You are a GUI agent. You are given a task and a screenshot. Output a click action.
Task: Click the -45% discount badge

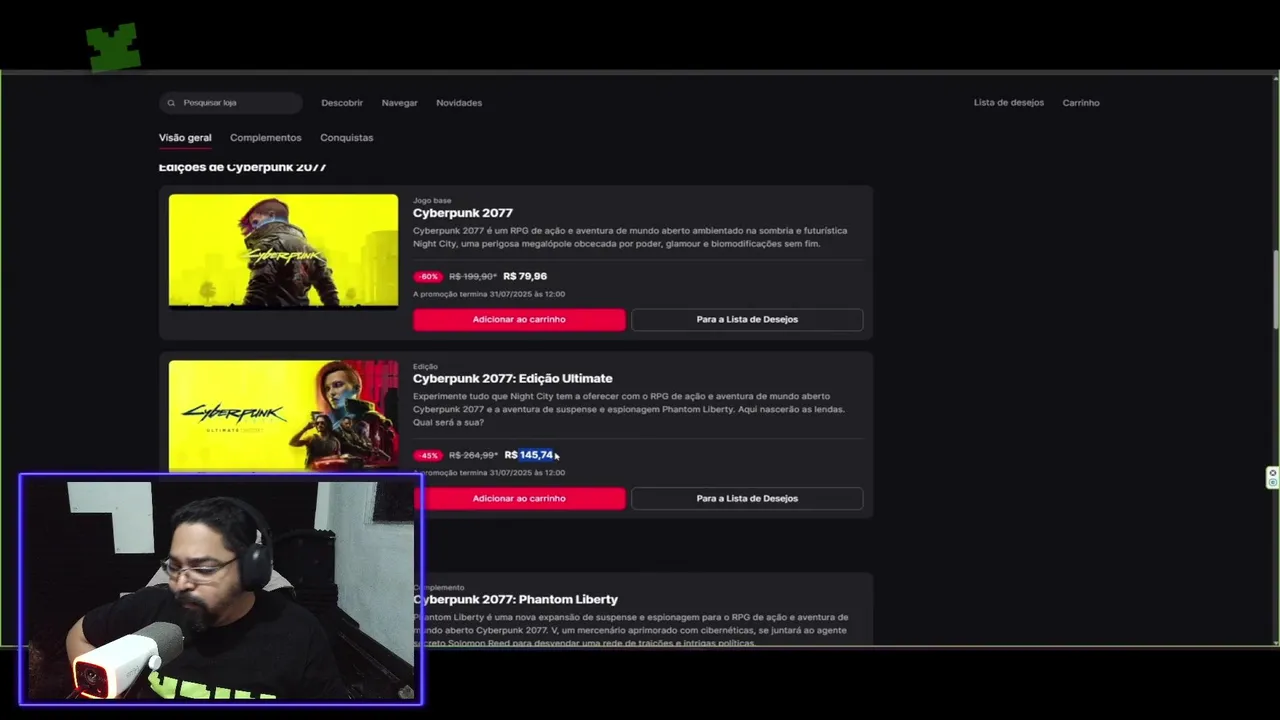click(428, 455)
